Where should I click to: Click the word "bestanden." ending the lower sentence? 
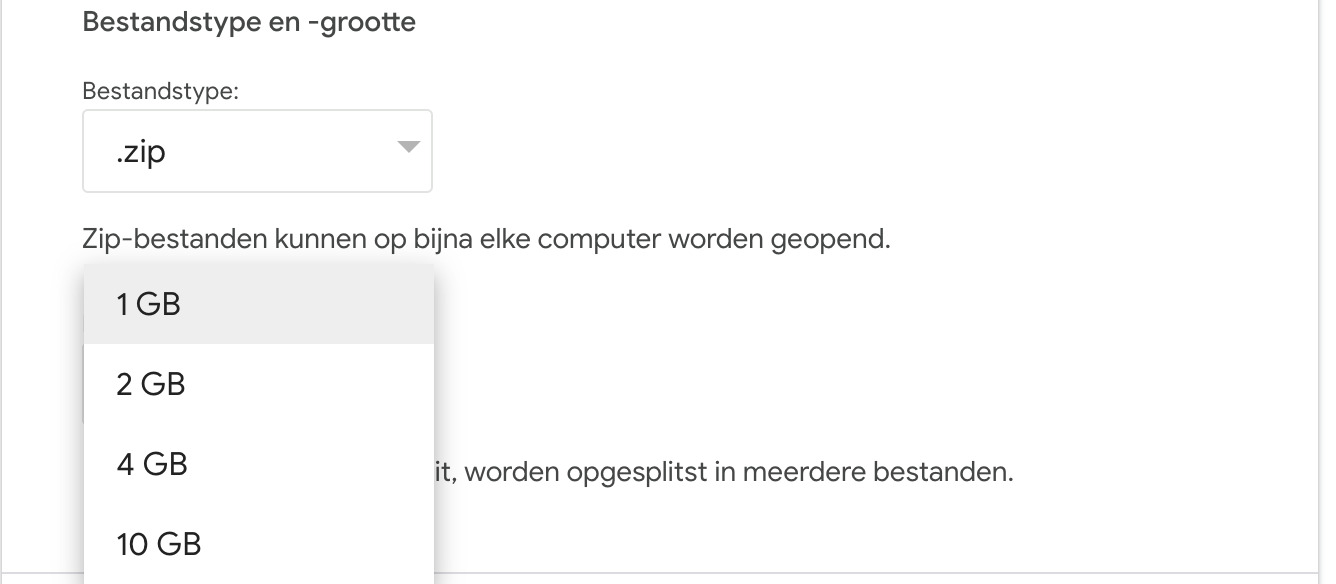coord(943,471)
